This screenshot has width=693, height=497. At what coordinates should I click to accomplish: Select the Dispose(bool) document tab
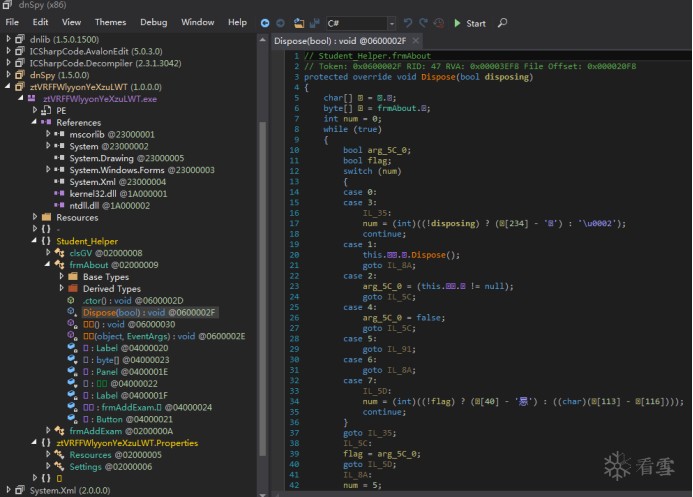point(340,41)
